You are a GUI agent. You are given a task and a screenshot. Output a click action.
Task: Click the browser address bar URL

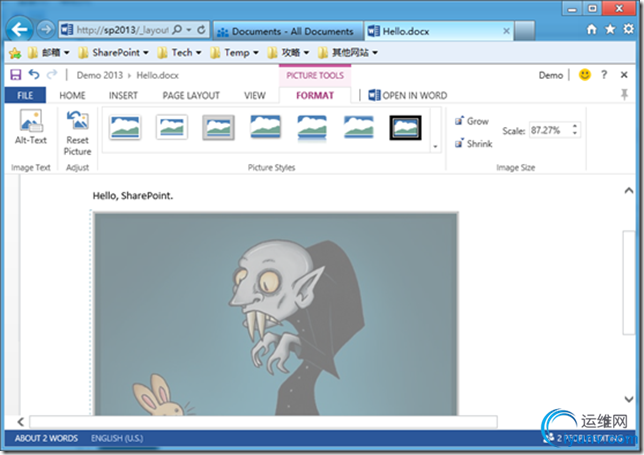coord(122,30)
